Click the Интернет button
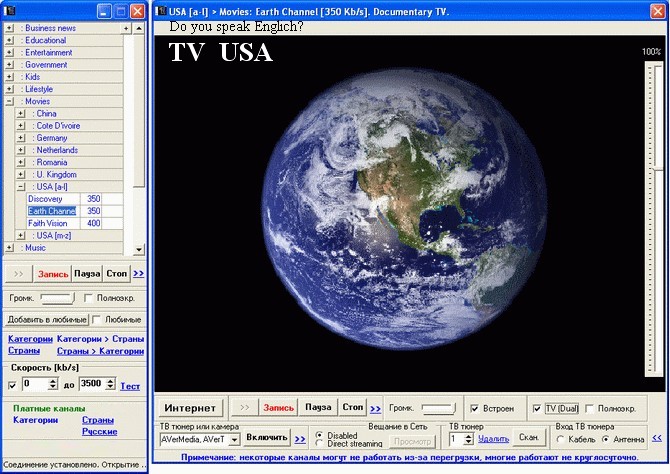The height and width of the screenshot is (474, 670). click(190, 408)
